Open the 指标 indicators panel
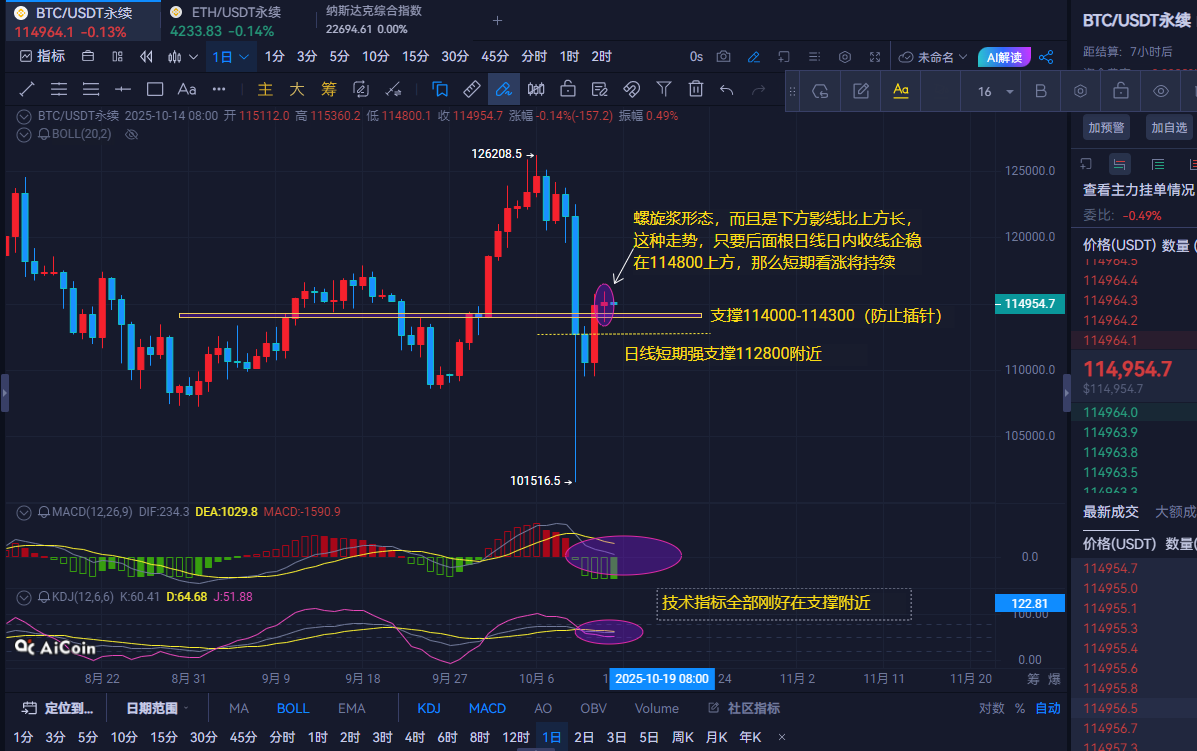The height and width of the screenshot is (751, 1197). click(42, 56)
